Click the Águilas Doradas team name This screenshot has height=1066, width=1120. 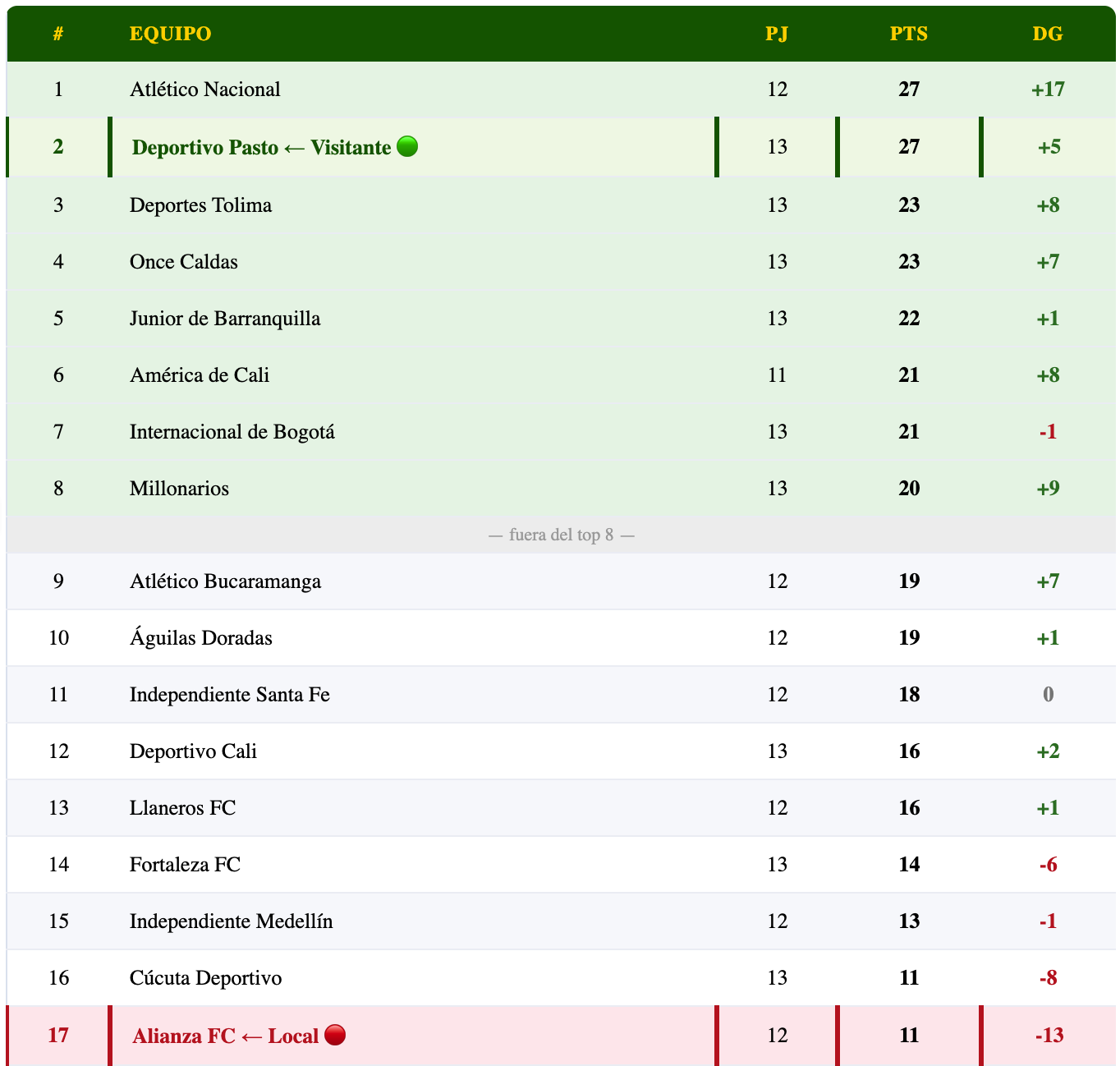[x=200, y=638]
